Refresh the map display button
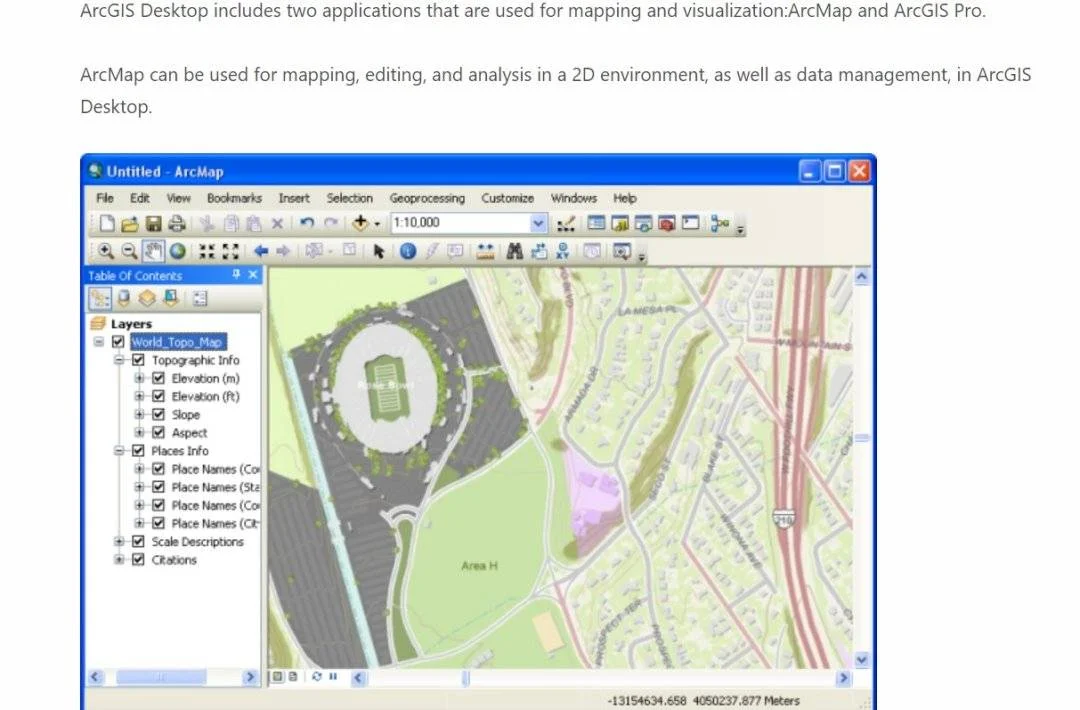This screenshot has width=1080, height=710. click(x=317, y=677)
